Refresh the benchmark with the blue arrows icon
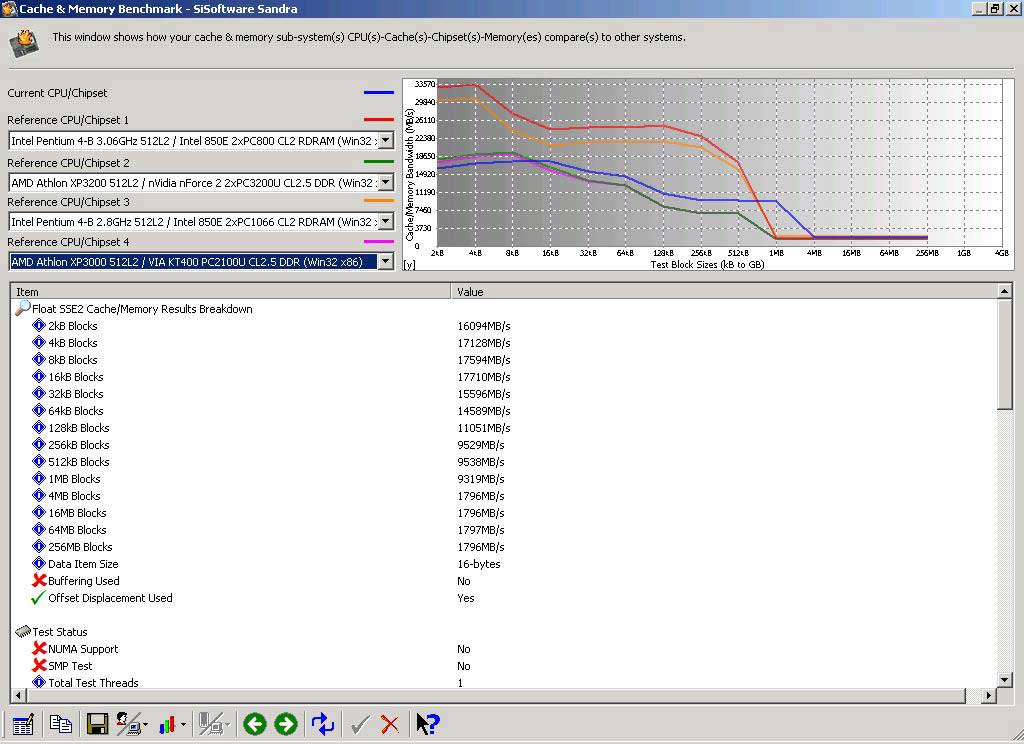 [323, 724]
